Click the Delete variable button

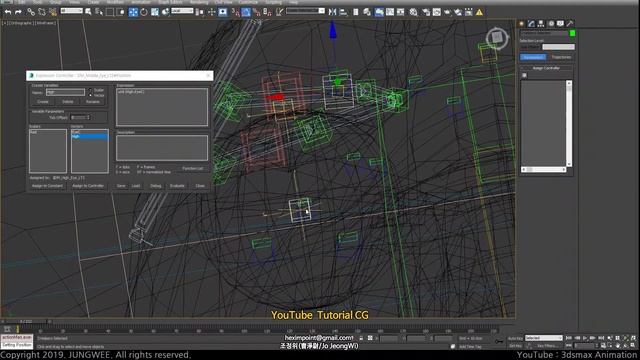pyautogui.click(x=68, y=102)
